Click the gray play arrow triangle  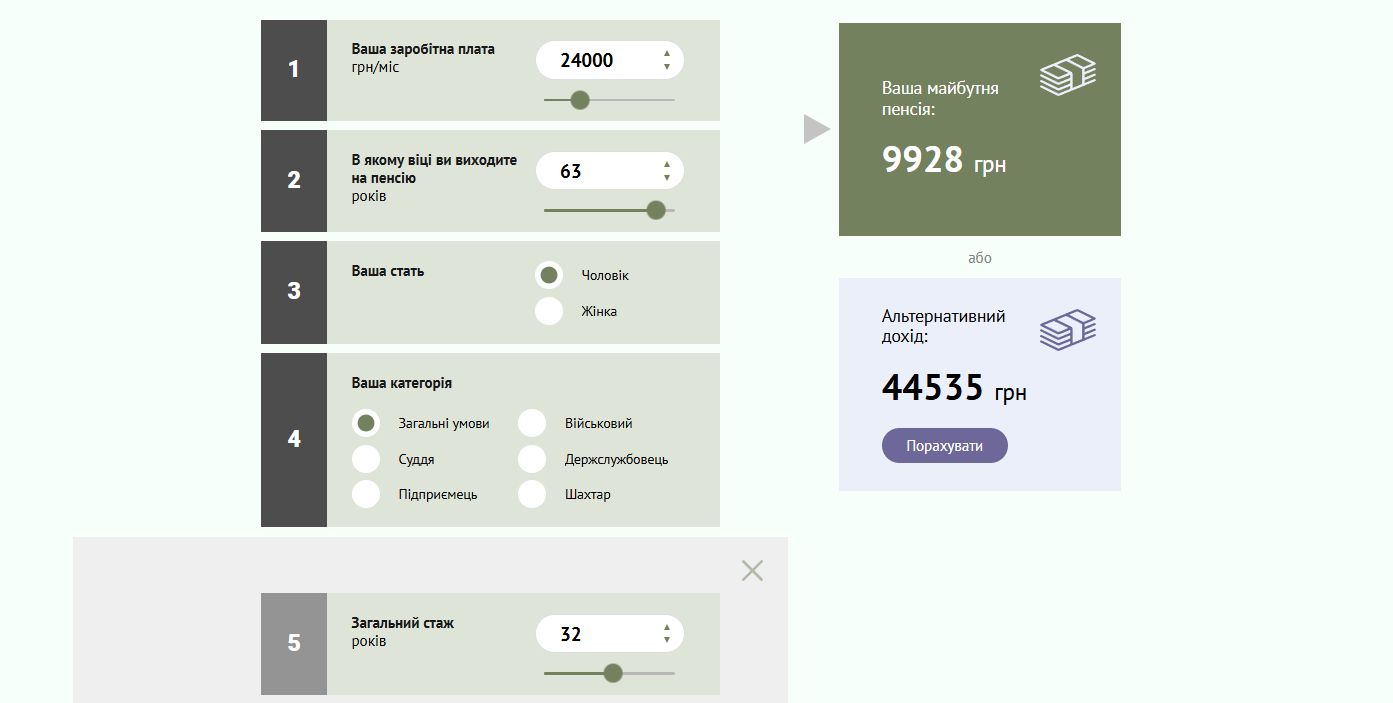(x=816, y=129)
